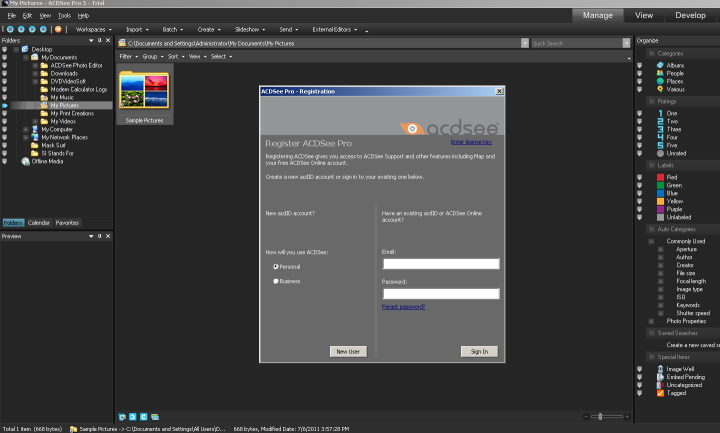Click the Sign In button
This screenshot has width=720, height=433.
click(x=479, y=352)
